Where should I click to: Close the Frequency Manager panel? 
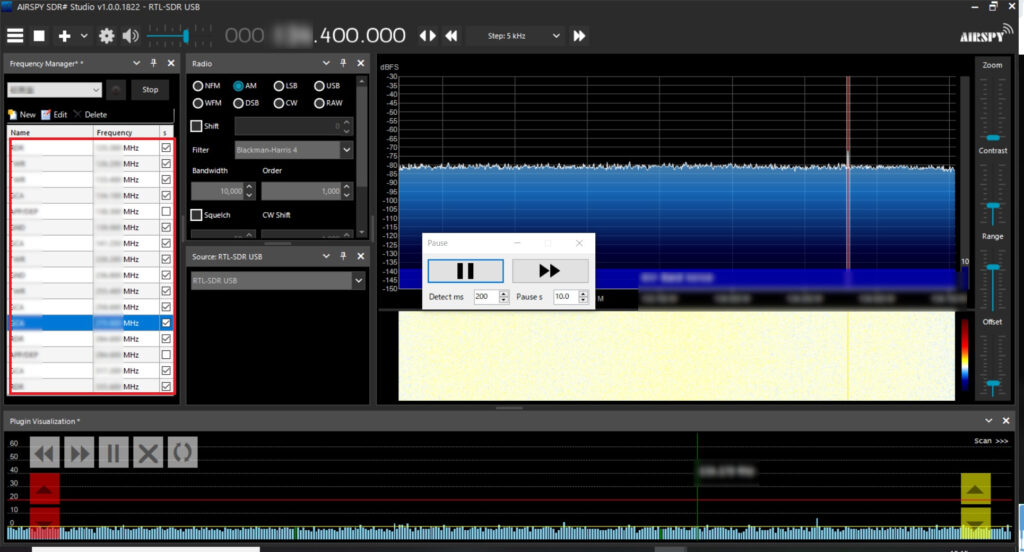(171, 63)
